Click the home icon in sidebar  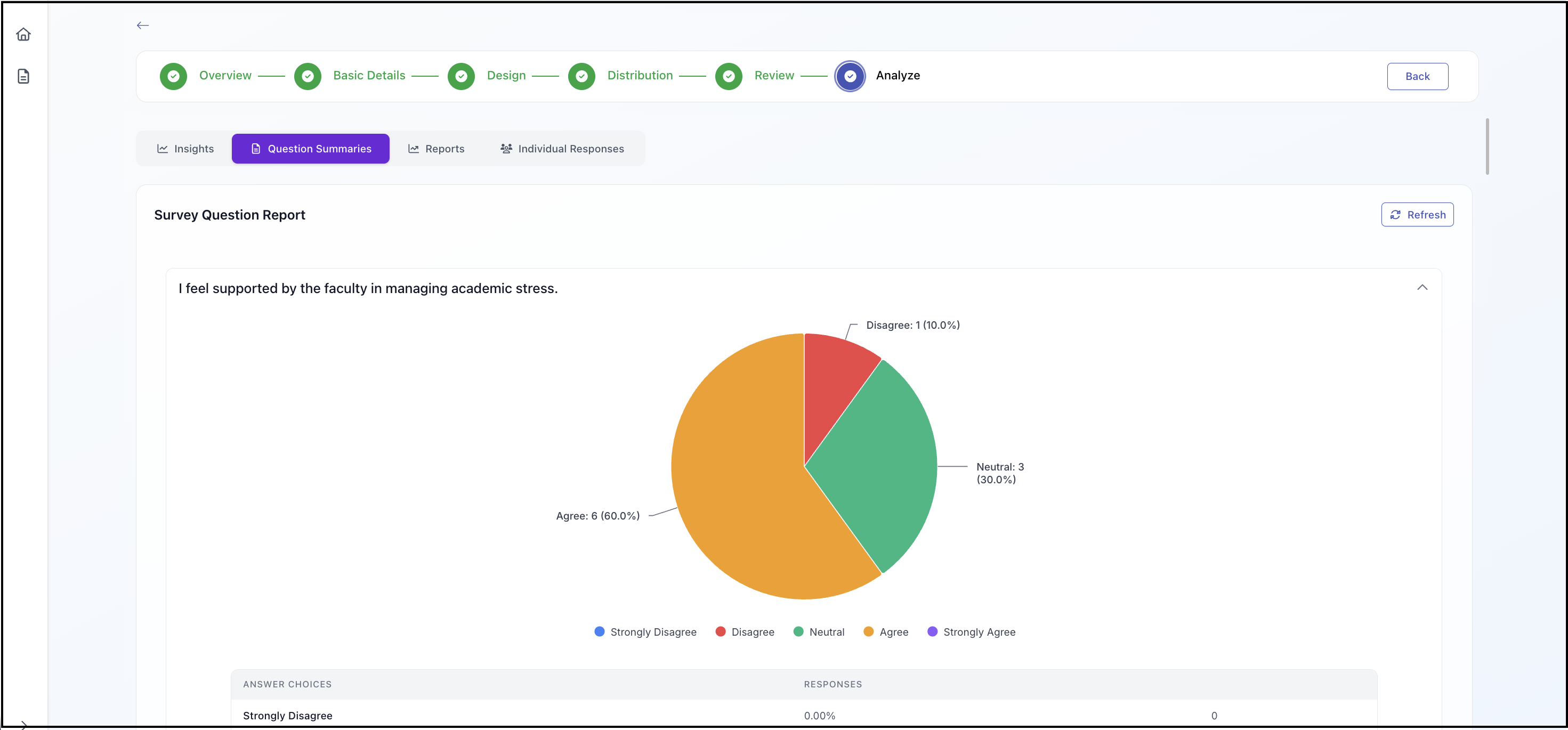pos(23,34)
